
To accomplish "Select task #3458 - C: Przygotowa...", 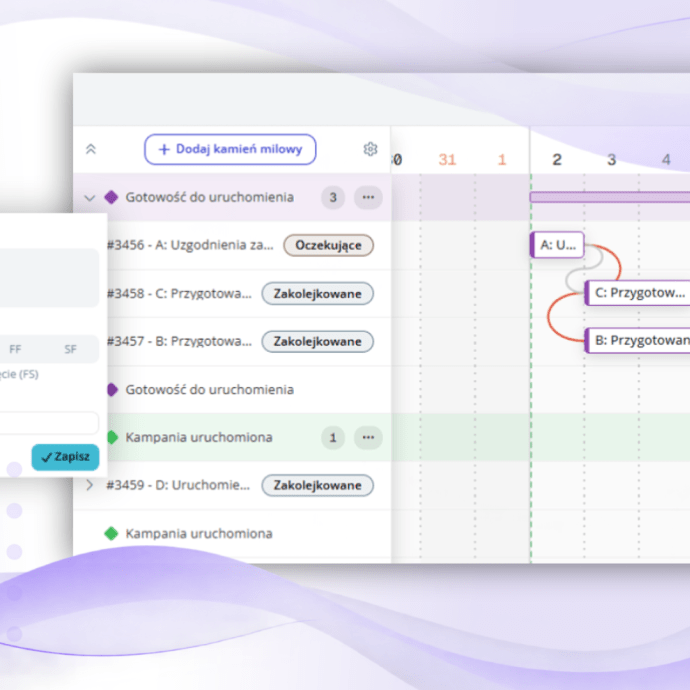I will click(180, 294).
